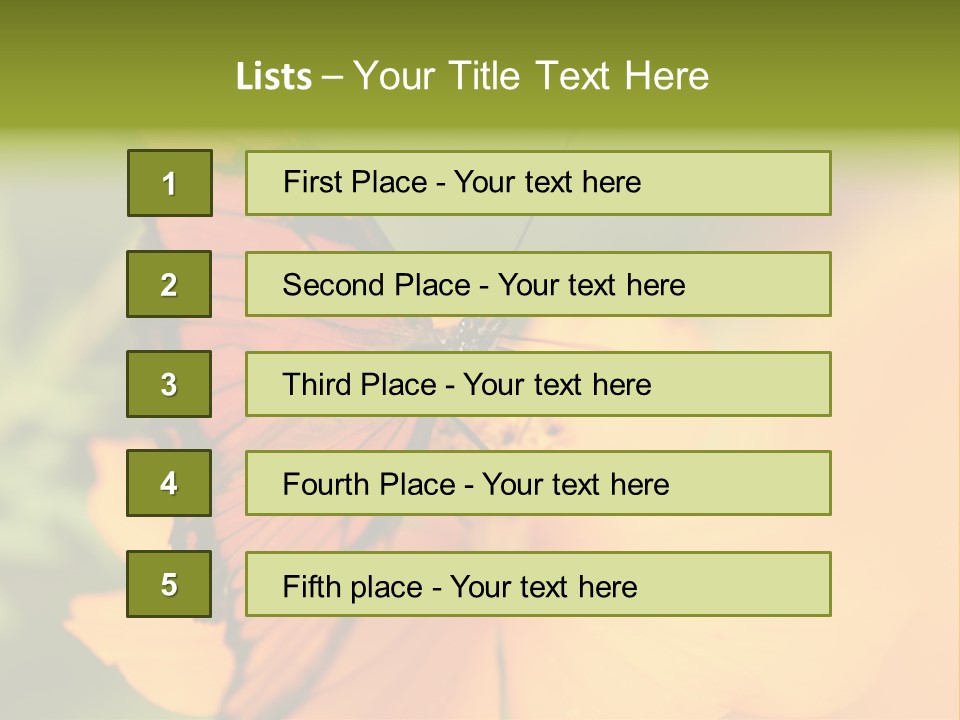Click 'Your text here' in Second Place row
Viewport: 960px width, 720px height.
pyautogui.click(x=592, y=285)
